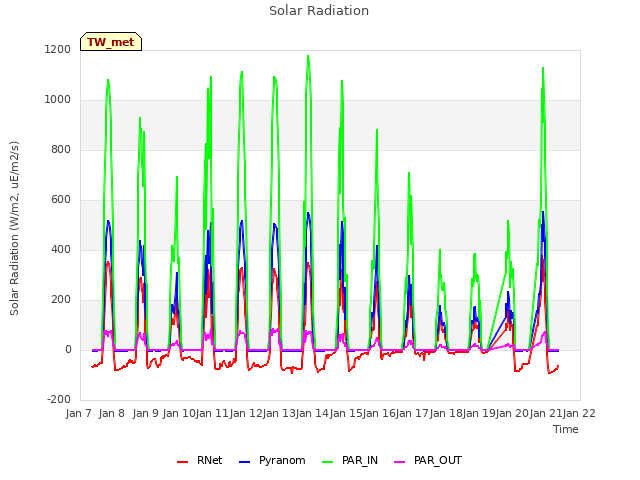Click the Time x-axis title
Screen dimensions: 640x480
pos(566,429)
